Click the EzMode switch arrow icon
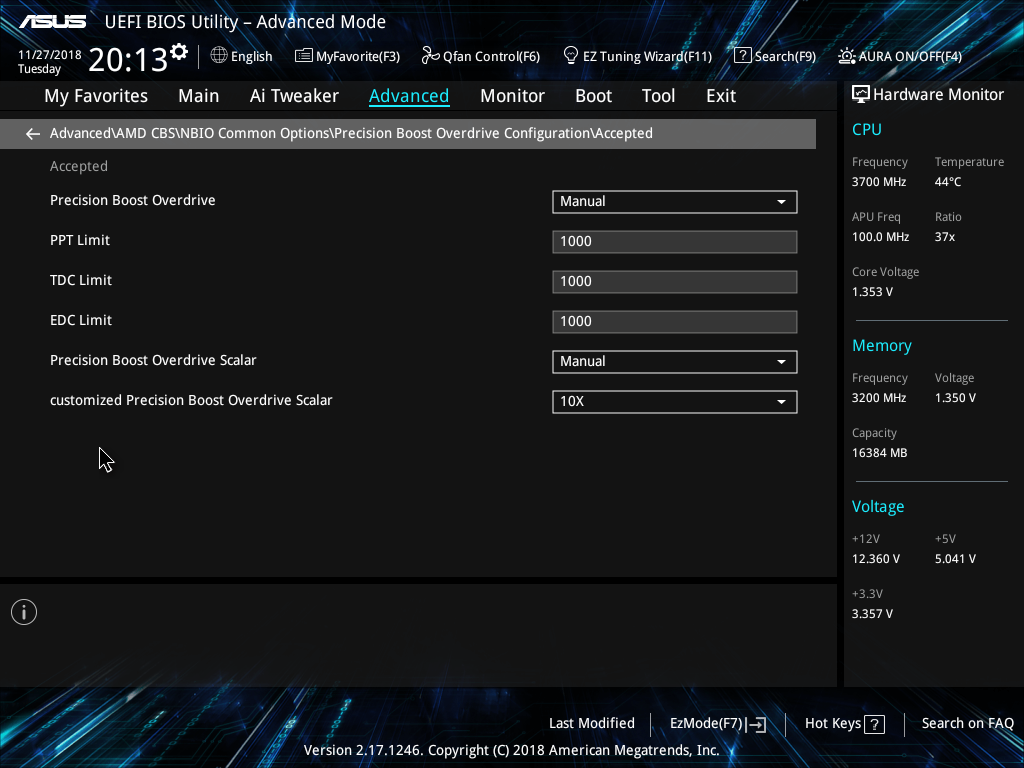Viewport: 1024px width, 768px height. [x=756, y=724]
